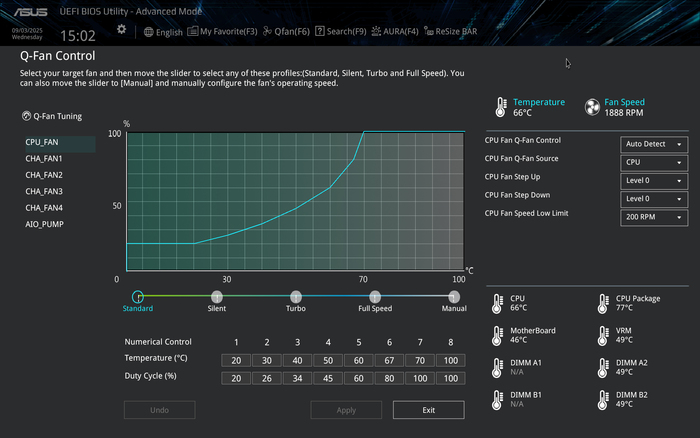The image size is (700, 438).
Task: Open CPU Fan Q-Fan Source dropdown
Action: pyautogui.click(x=654, y=162)
